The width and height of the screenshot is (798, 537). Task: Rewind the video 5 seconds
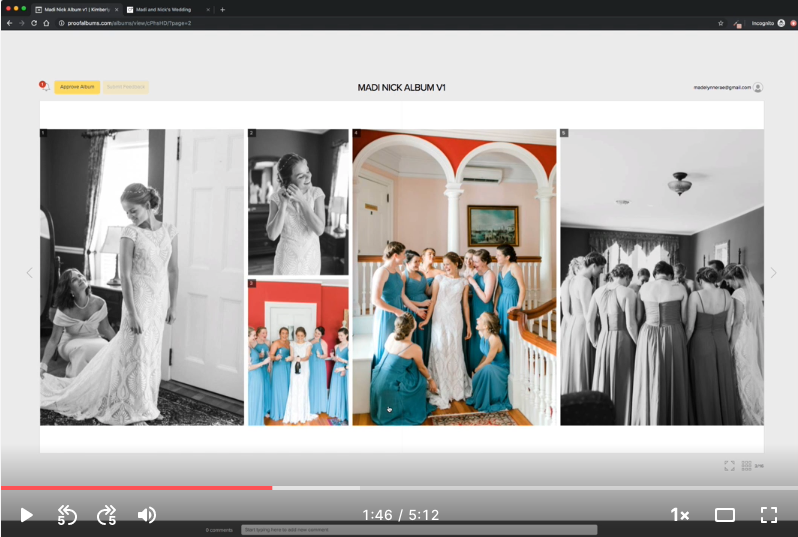click(x=67, y=515)
